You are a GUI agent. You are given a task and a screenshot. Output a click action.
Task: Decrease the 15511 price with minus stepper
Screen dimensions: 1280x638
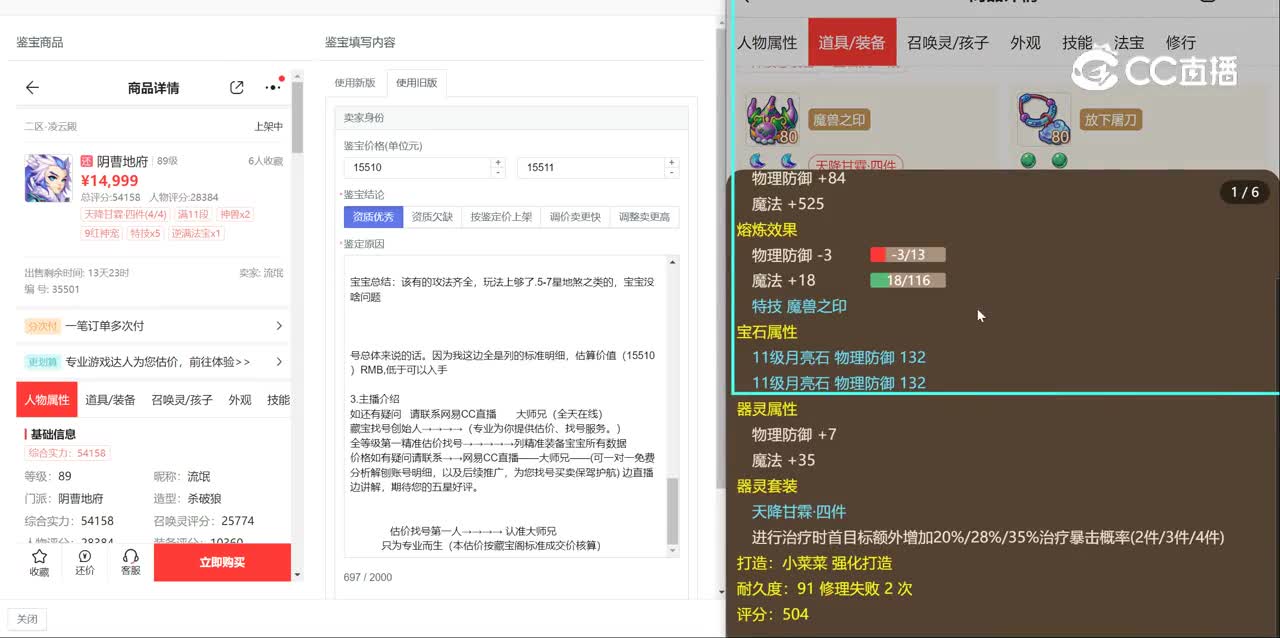click(x=672, y=172)
